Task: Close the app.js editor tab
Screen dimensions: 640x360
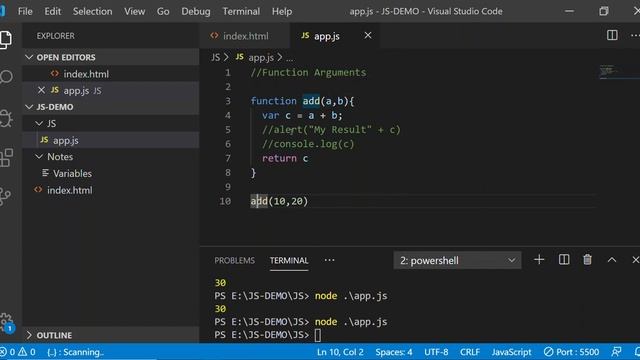Action: [368, 36]
